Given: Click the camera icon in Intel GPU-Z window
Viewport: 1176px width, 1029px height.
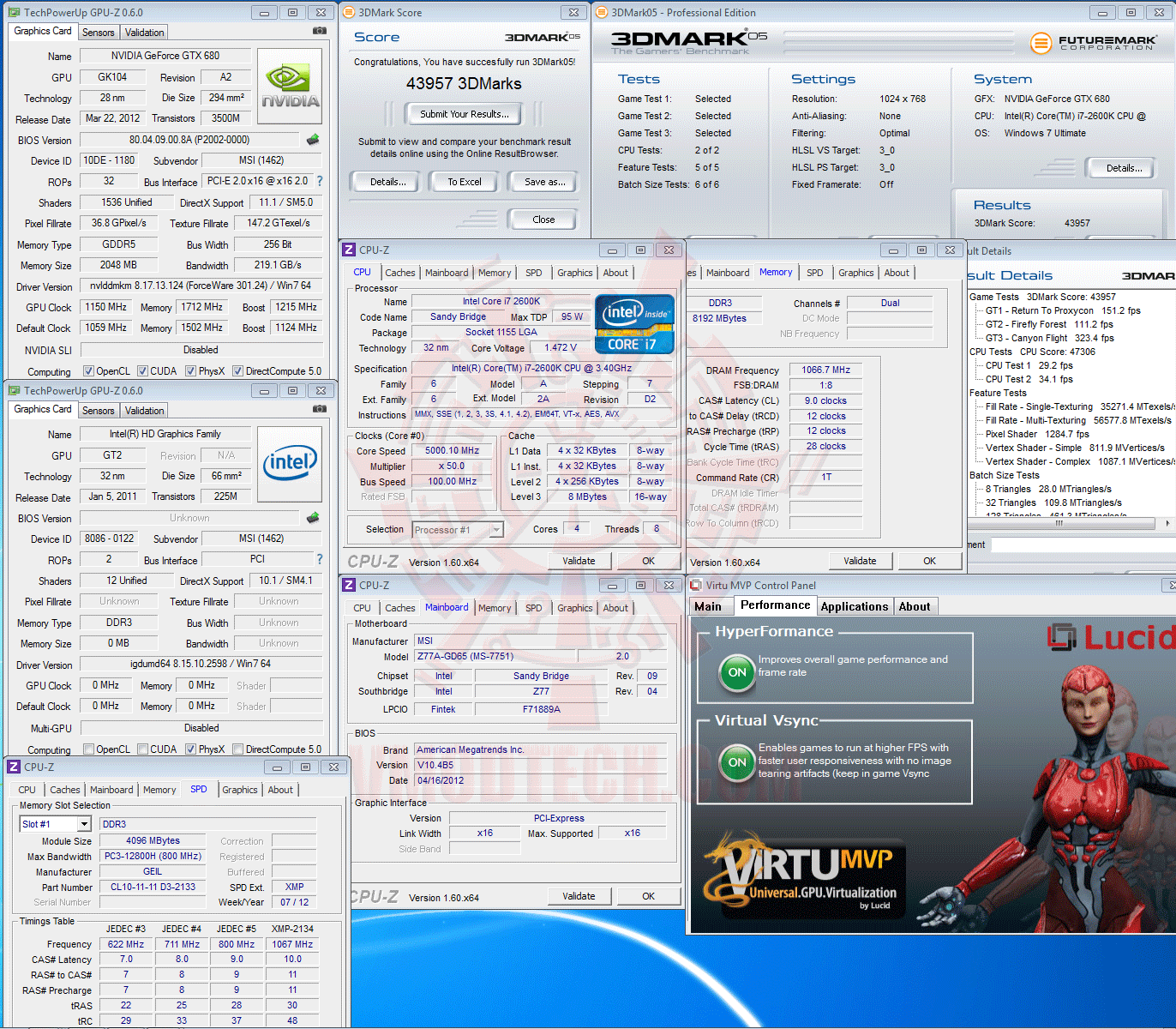Looking at the screenshot, I should pyautogui.click(x=320, y=409).
